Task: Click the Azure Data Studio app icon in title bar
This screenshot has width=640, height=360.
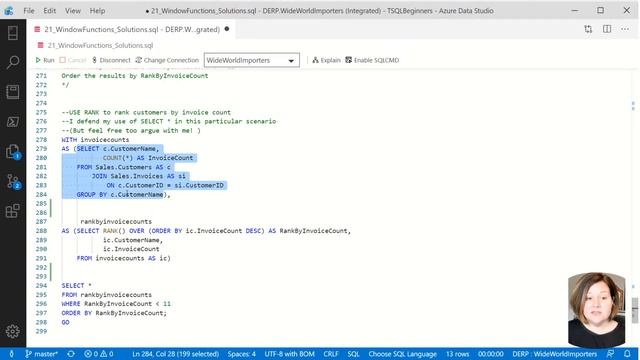Action: [x=9, y=11]
